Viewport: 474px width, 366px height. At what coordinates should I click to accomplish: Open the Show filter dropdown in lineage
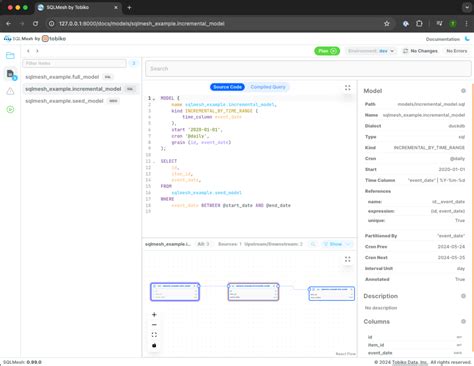pos(336,244)
